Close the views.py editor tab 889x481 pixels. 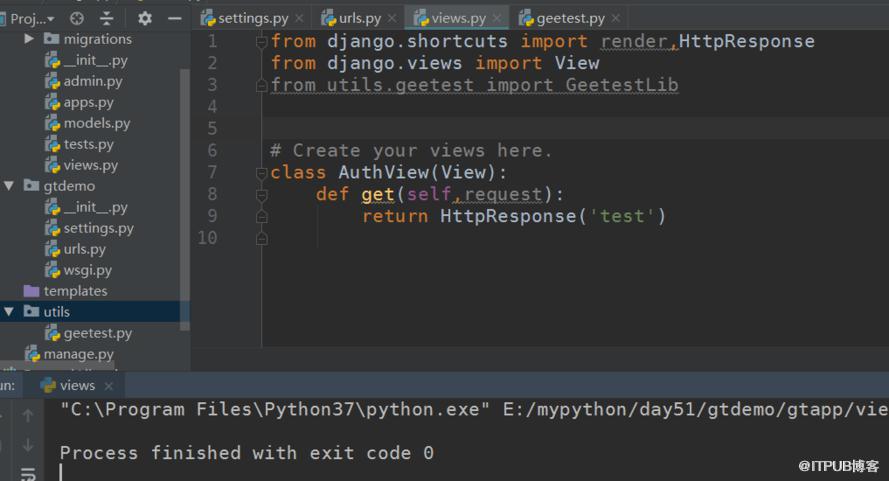tap(497, 19)
